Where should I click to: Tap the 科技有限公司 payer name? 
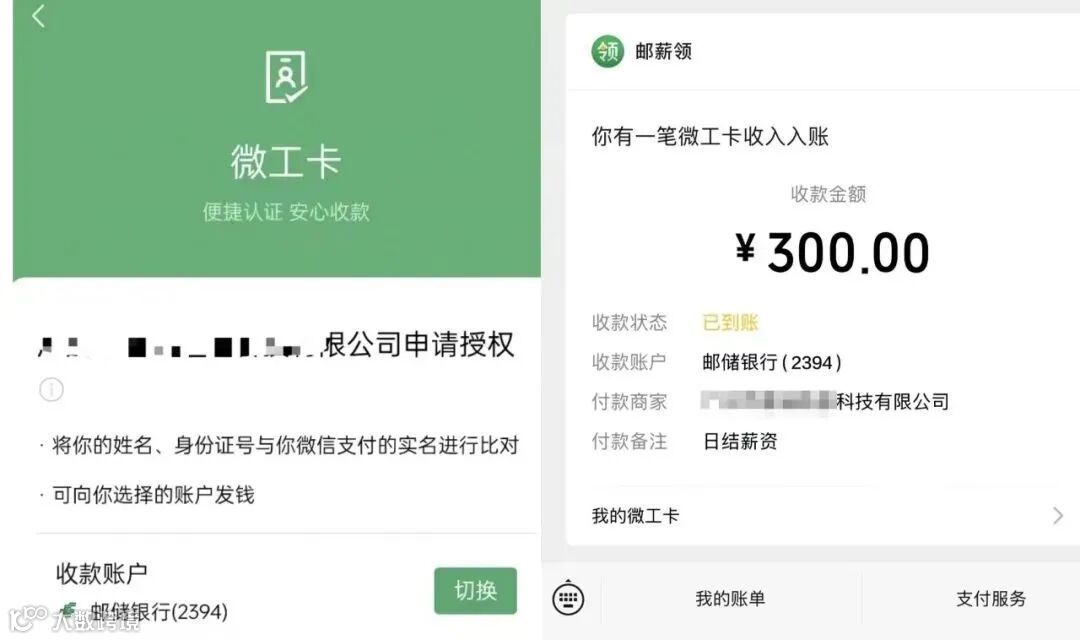coord(893,401)
